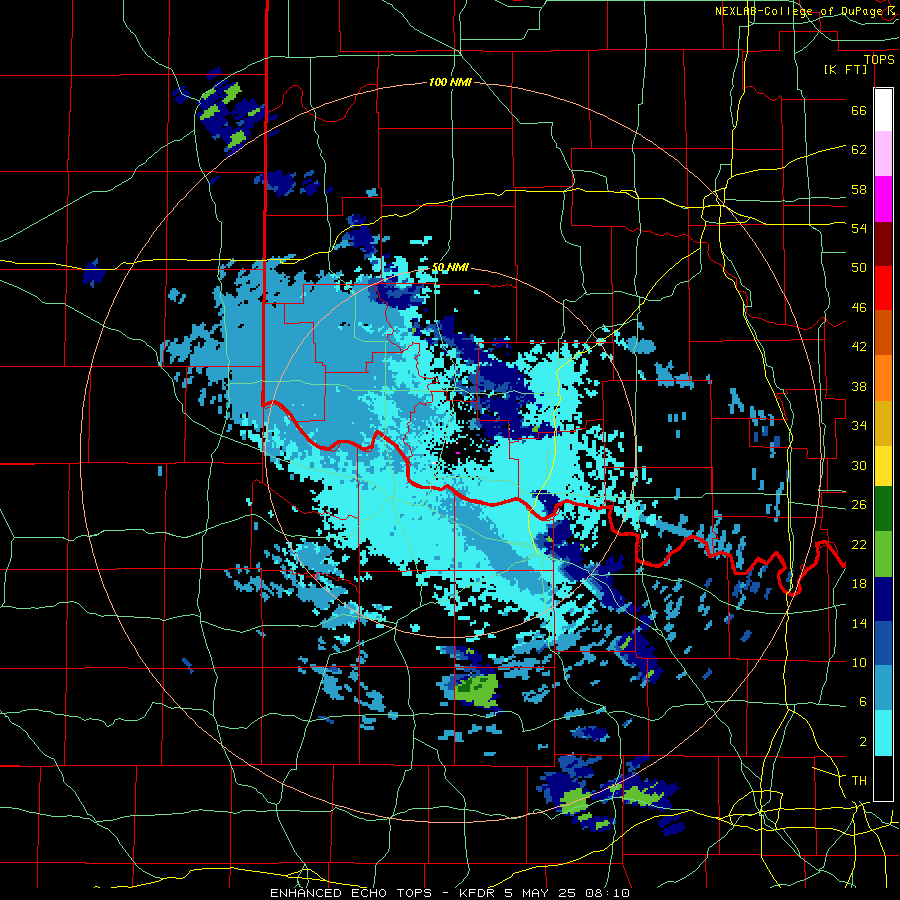Viewport: 900px width, 900px height.
Task: Click the burnt orange legend color band
Action: (883, 333)
